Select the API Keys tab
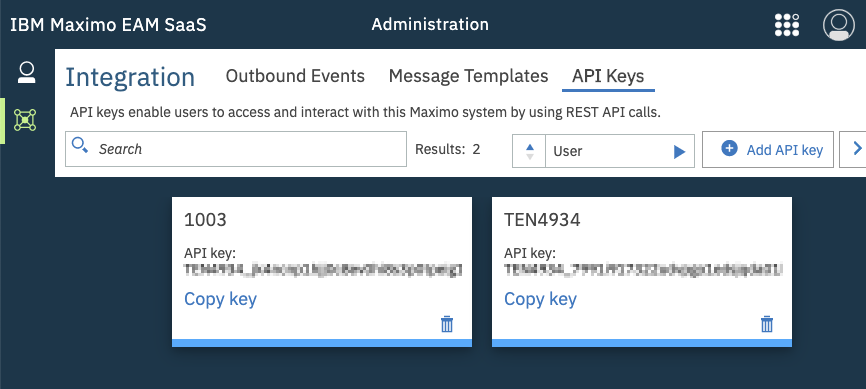 point(608,76)
